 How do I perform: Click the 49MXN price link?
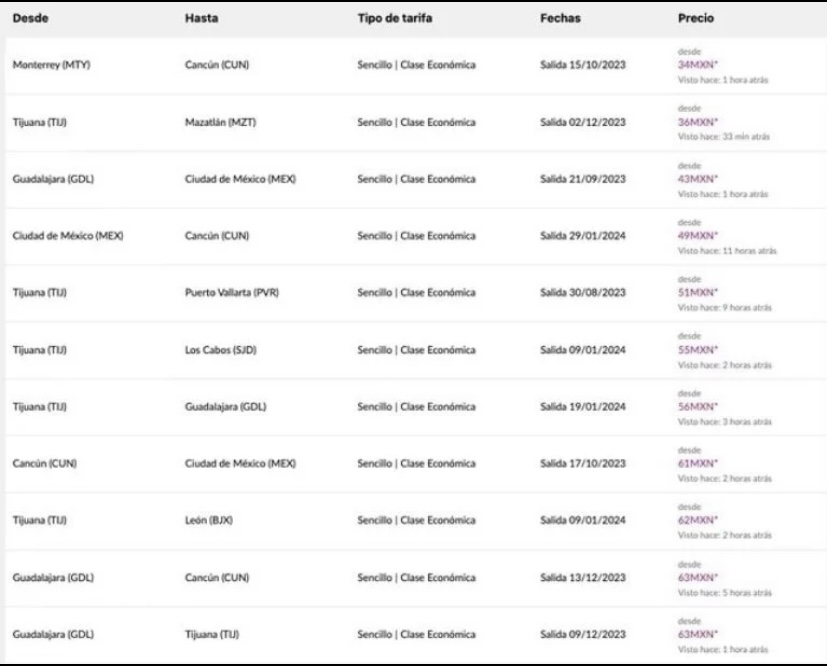[x=694, y=235]
